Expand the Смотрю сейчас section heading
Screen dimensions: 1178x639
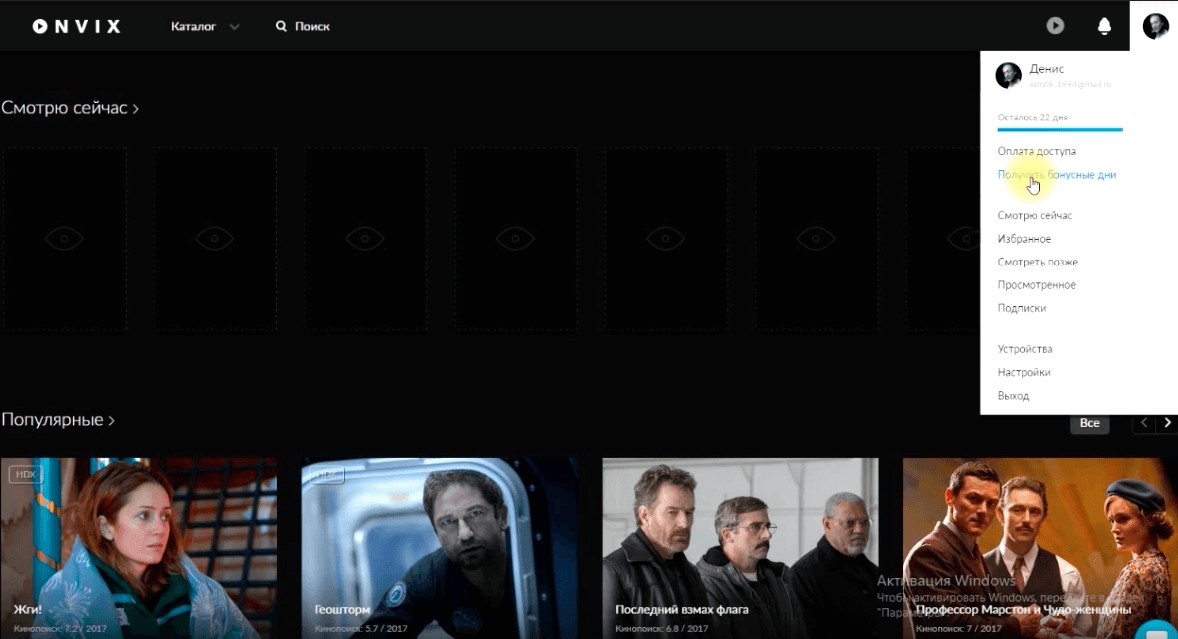[x=70, y=108]
